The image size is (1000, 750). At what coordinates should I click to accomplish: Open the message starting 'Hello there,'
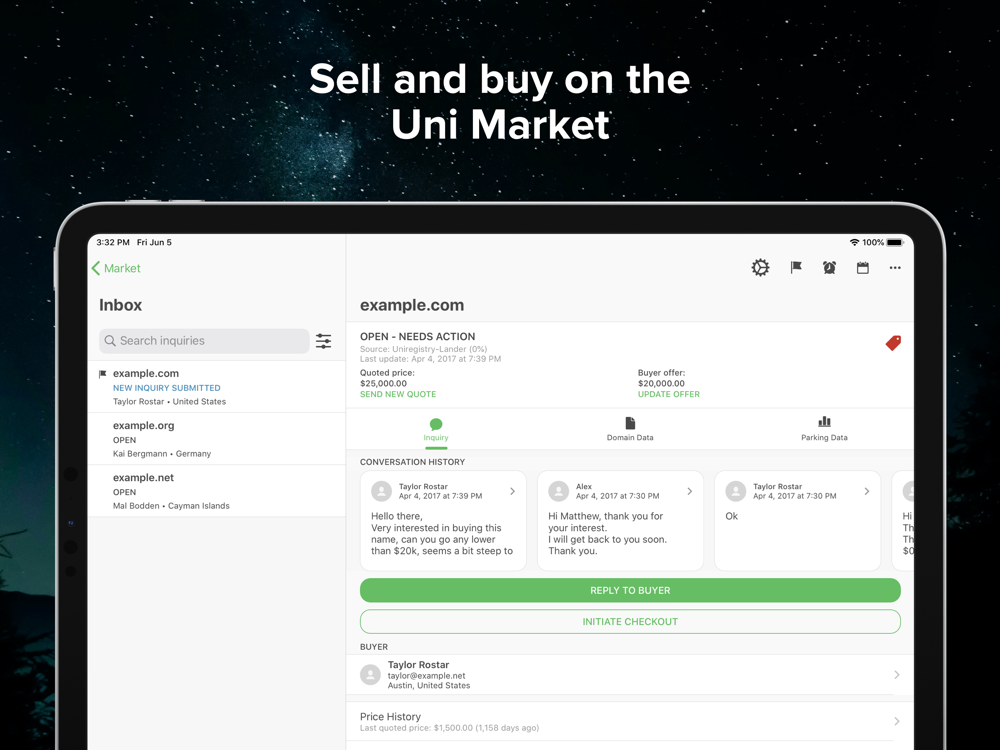point(443,521)
